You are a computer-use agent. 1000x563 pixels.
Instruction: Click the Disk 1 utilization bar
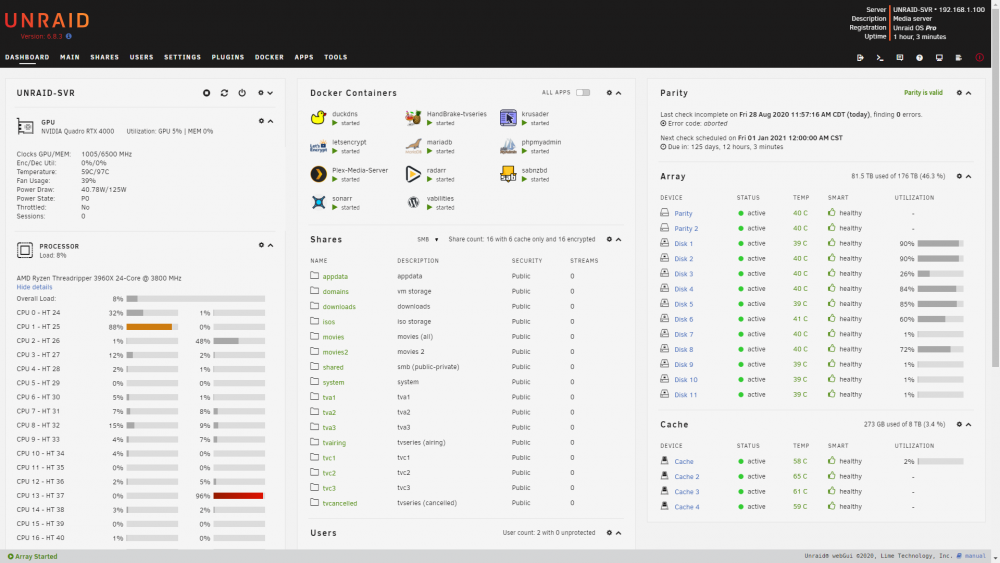coord(940,244)
